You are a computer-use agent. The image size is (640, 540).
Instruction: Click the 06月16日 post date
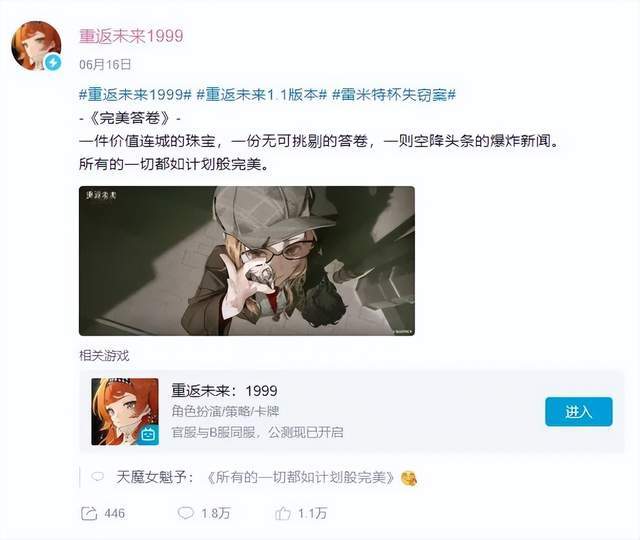pos(105,64)
